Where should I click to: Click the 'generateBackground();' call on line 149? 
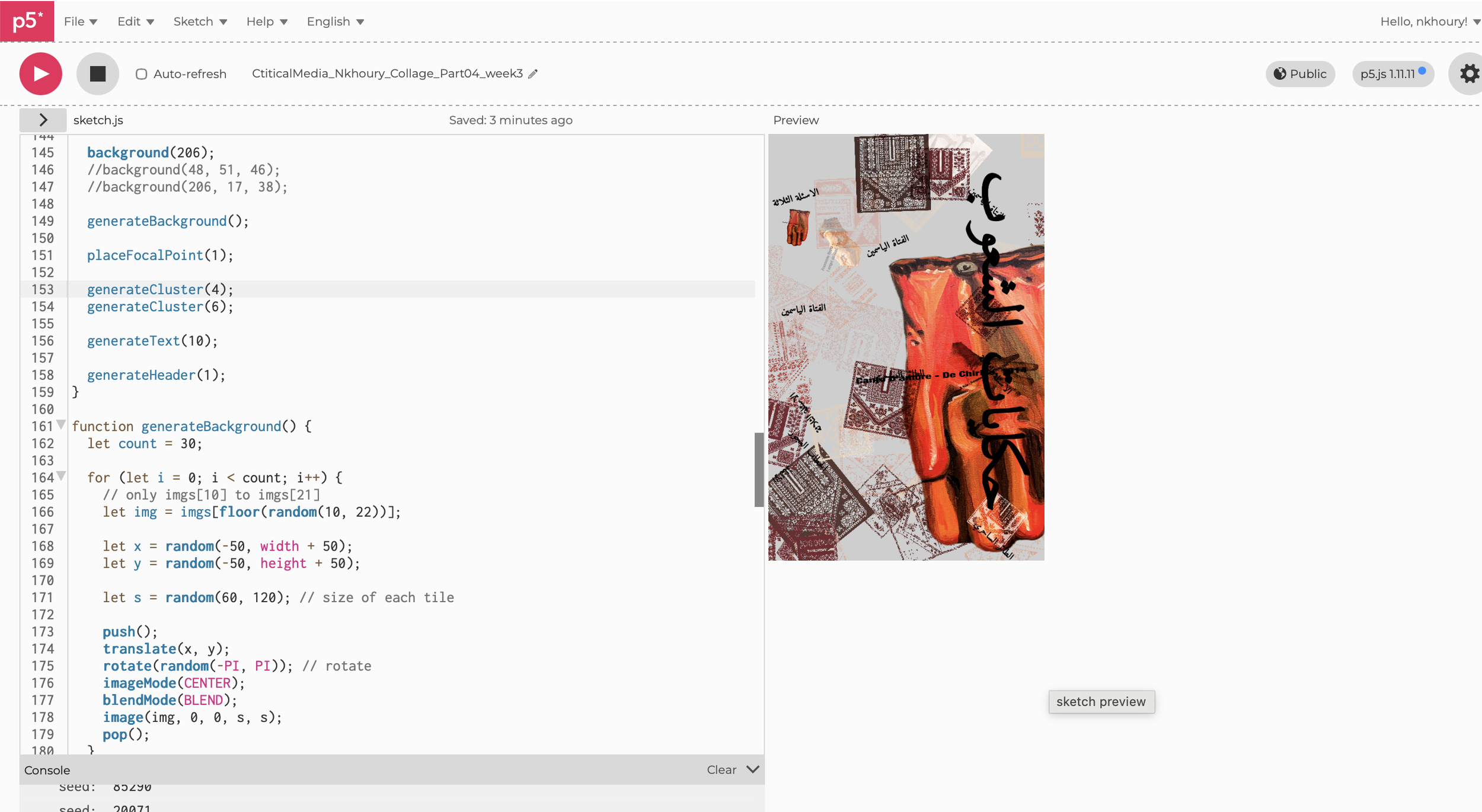pyautogui.click(x=168, y=221)
